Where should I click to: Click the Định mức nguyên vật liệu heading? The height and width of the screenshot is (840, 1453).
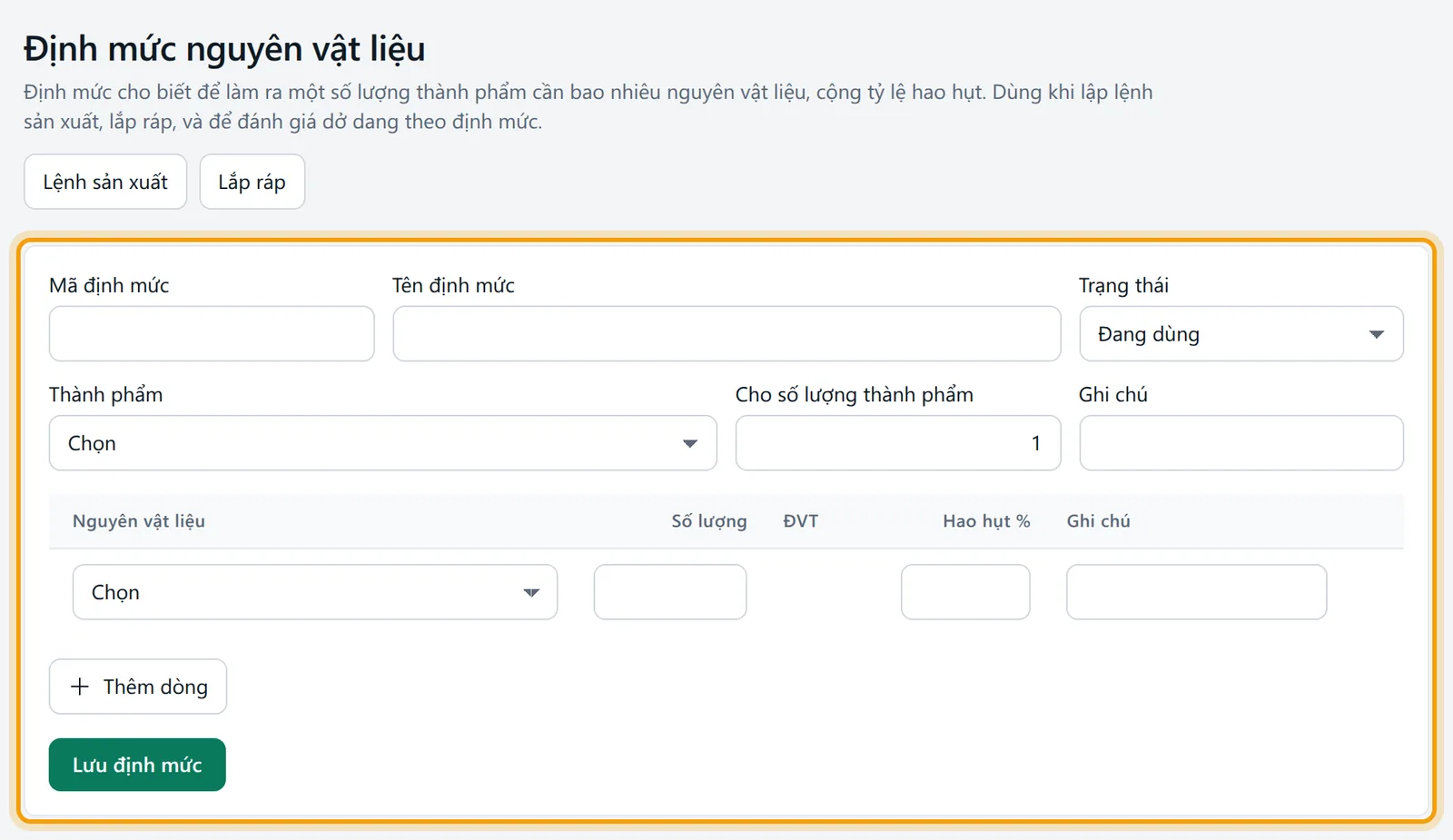[x=224, y=49]
